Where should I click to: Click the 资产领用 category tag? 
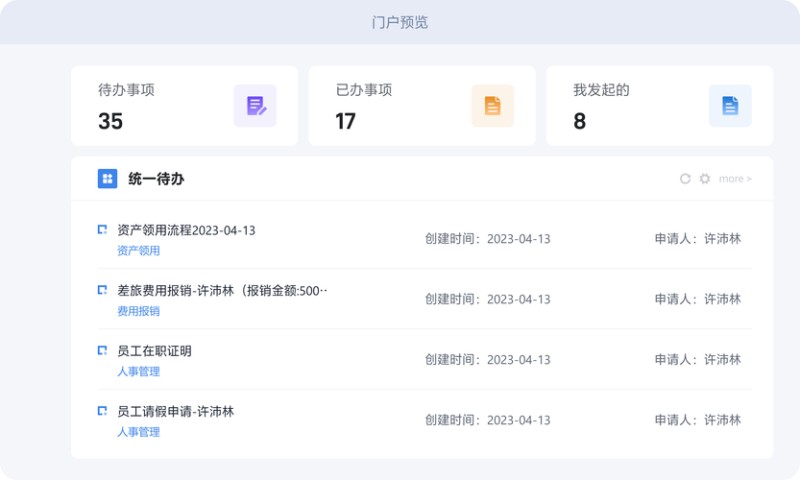click(x=138, y=250)
